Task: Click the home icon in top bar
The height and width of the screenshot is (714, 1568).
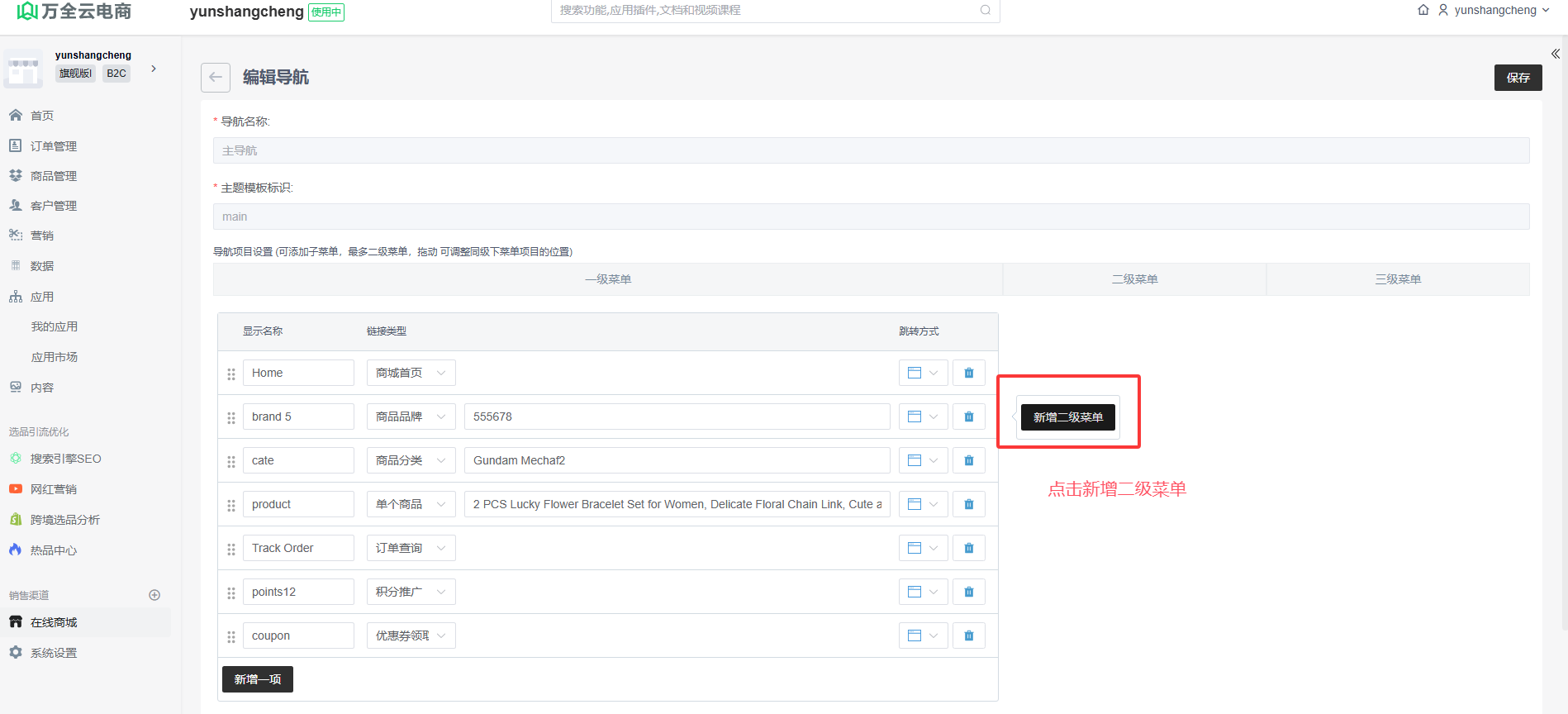Action: [1423, 10]
